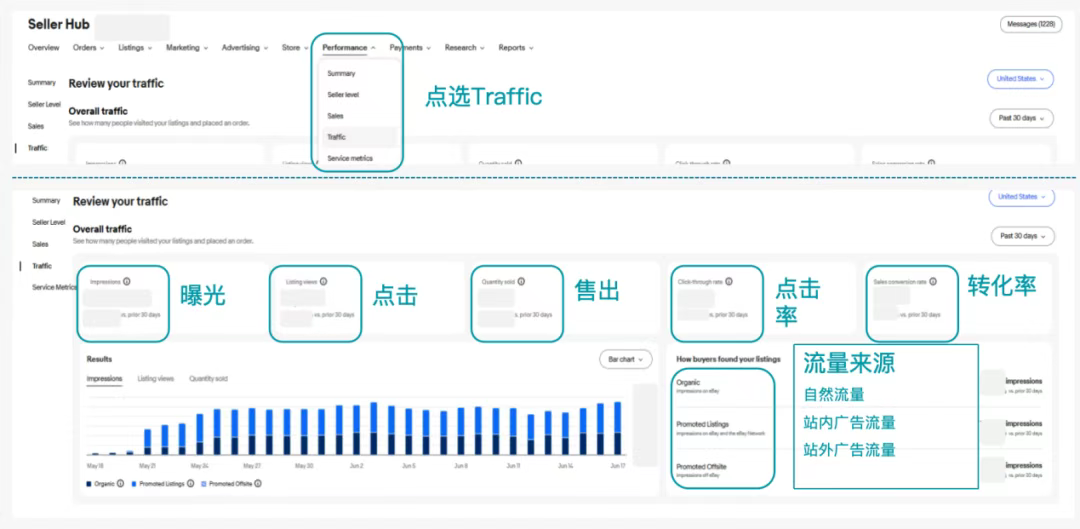Click the Results heading above the chart

tap(99, 359)
